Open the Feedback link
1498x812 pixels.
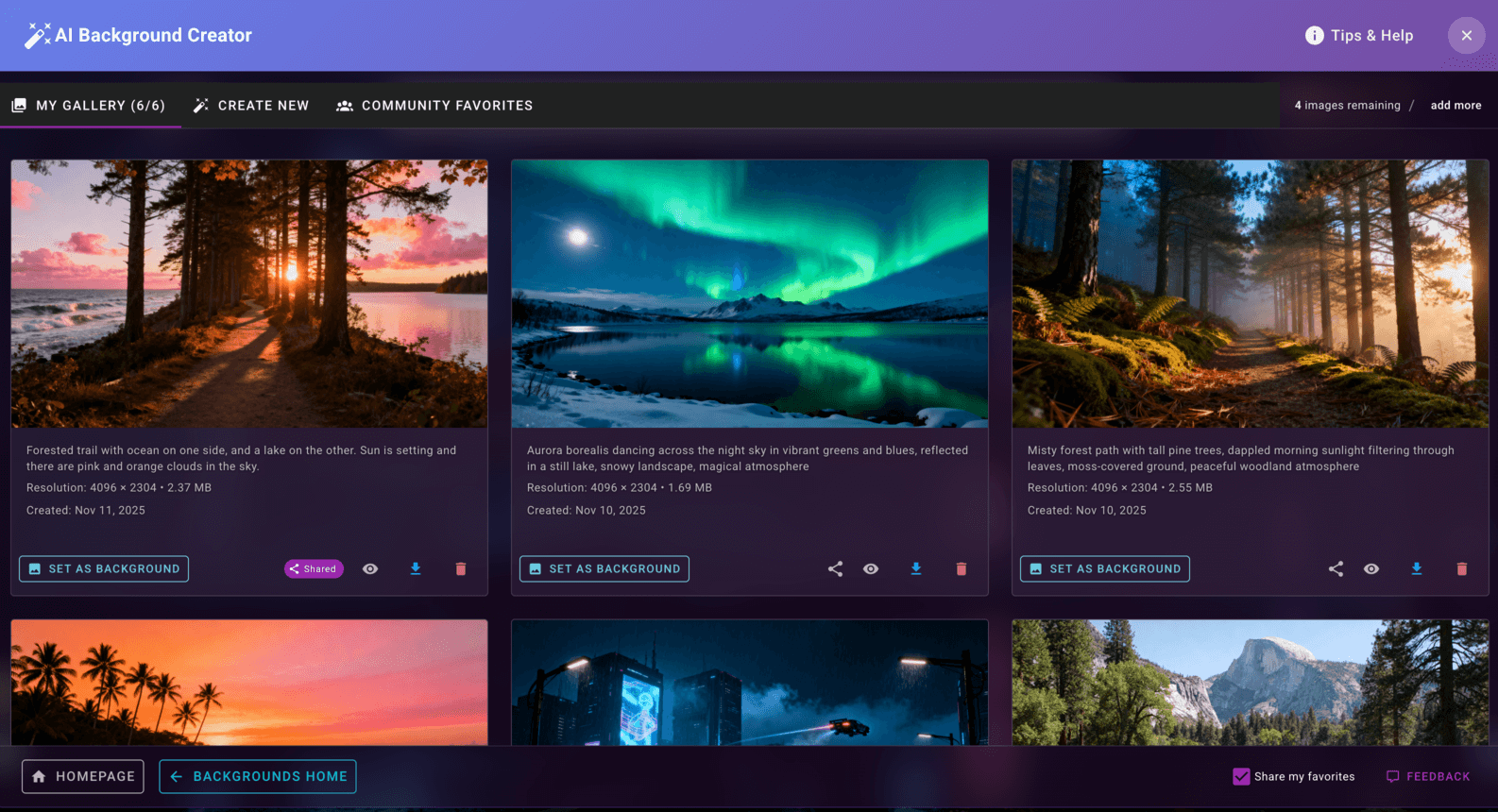tap(1428, 776)
